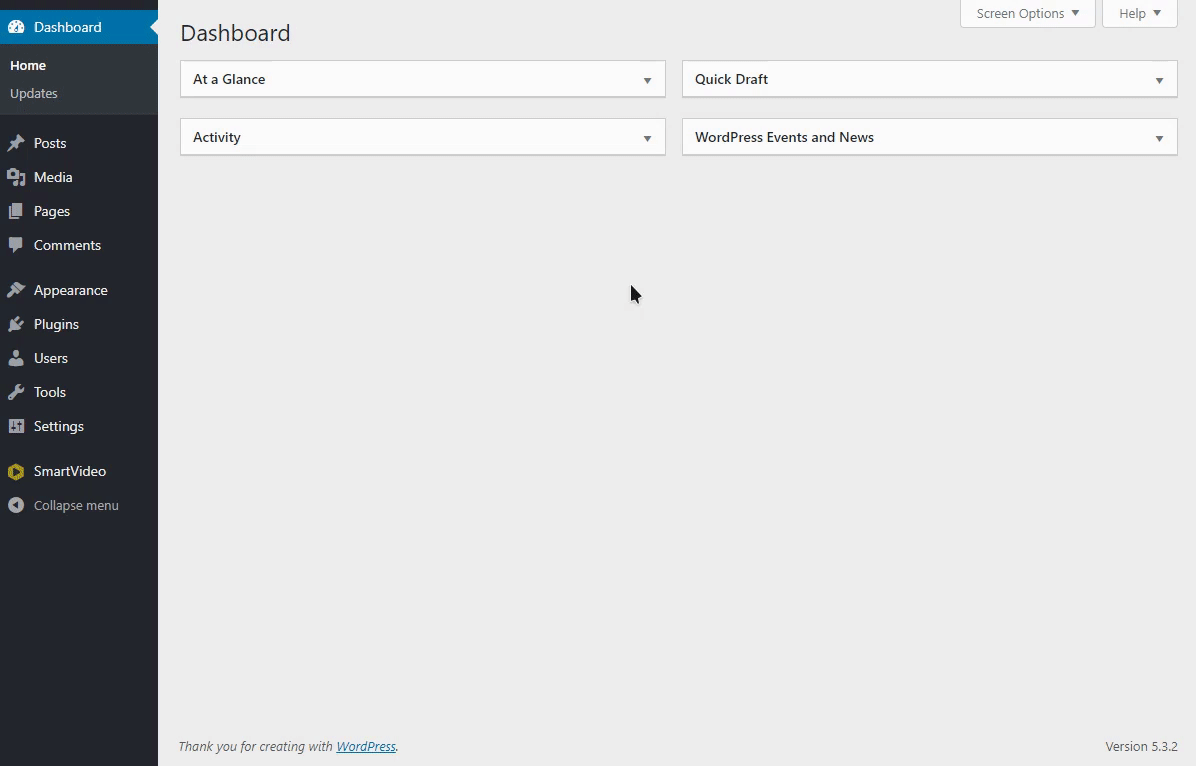This screenshot has height=766, width=1196.
Task: Expand WordPress Events and News arrow
Action: [1159, 138]
